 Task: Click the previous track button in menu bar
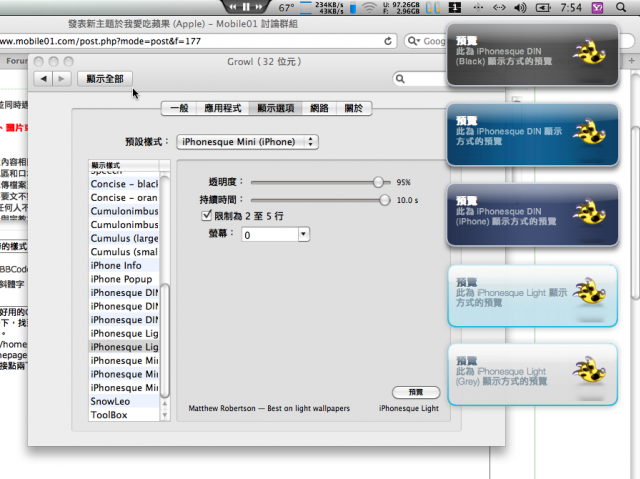[x=233, y=7]
